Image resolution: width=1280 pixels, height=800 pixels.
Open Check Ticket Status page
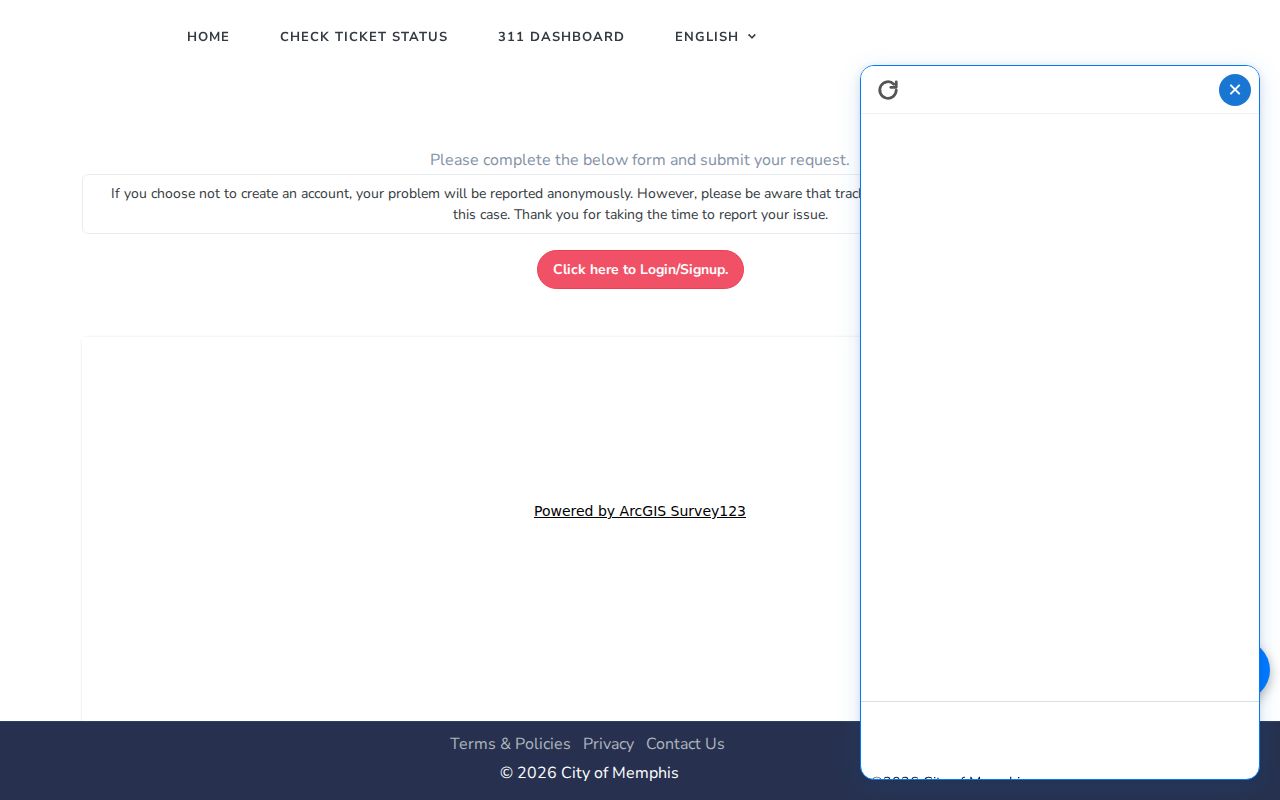364,37
